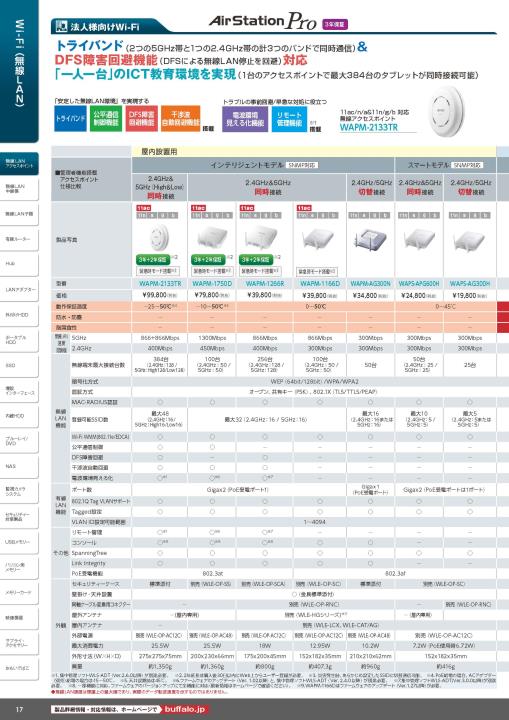
Task: Click the SNMP対応 tag beside インテリジェントモデル
Action: pos(303,165)
